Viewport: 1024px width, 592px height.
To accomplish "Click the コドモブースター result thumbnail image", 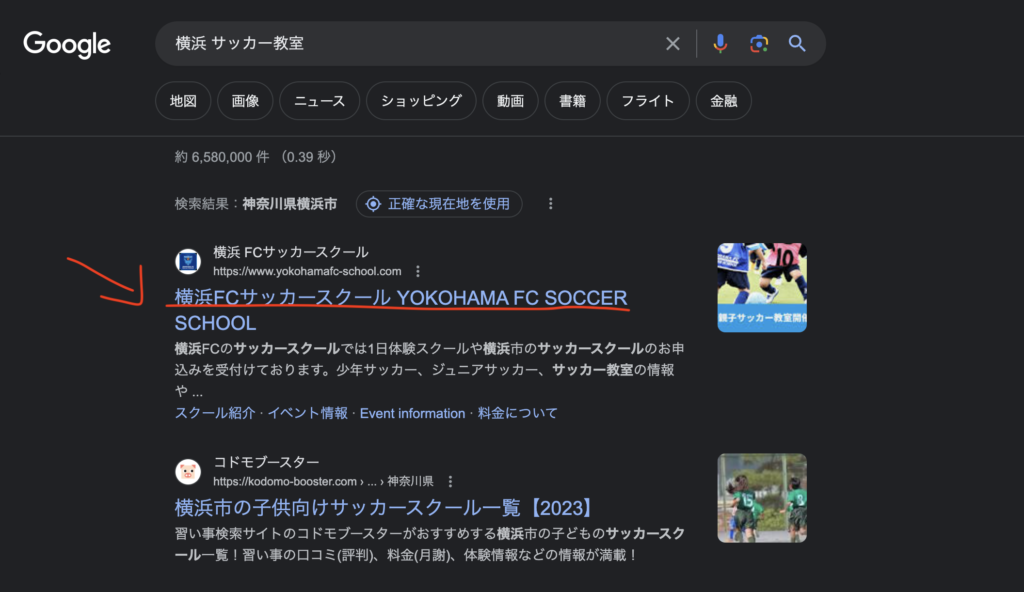I will (x=762, y=498).
